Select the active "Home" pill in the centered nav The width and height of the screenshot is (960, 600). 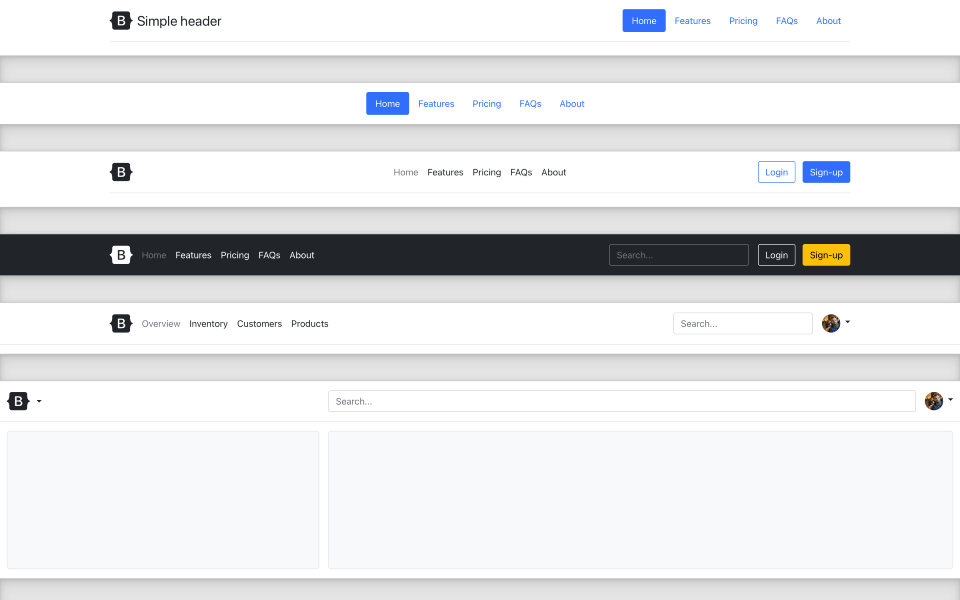[387, 103]
